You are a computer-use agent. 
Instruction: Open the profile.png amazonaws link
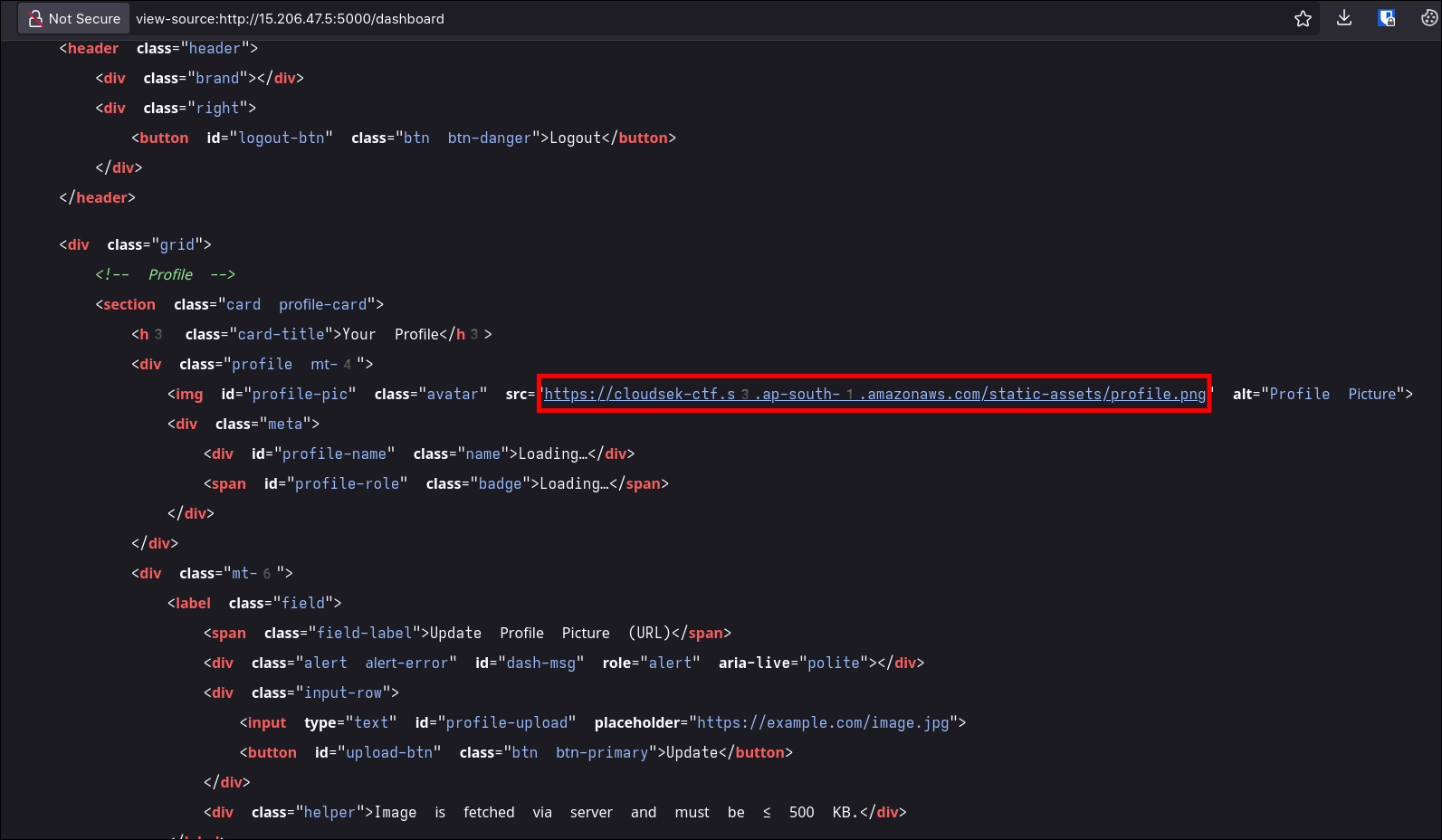tap(874, 394)
